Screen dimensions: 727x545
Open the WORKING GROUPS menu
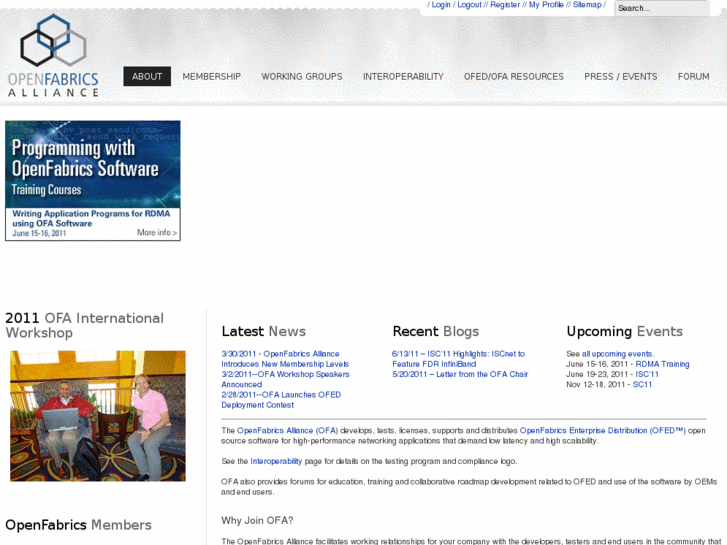(302, 76)
